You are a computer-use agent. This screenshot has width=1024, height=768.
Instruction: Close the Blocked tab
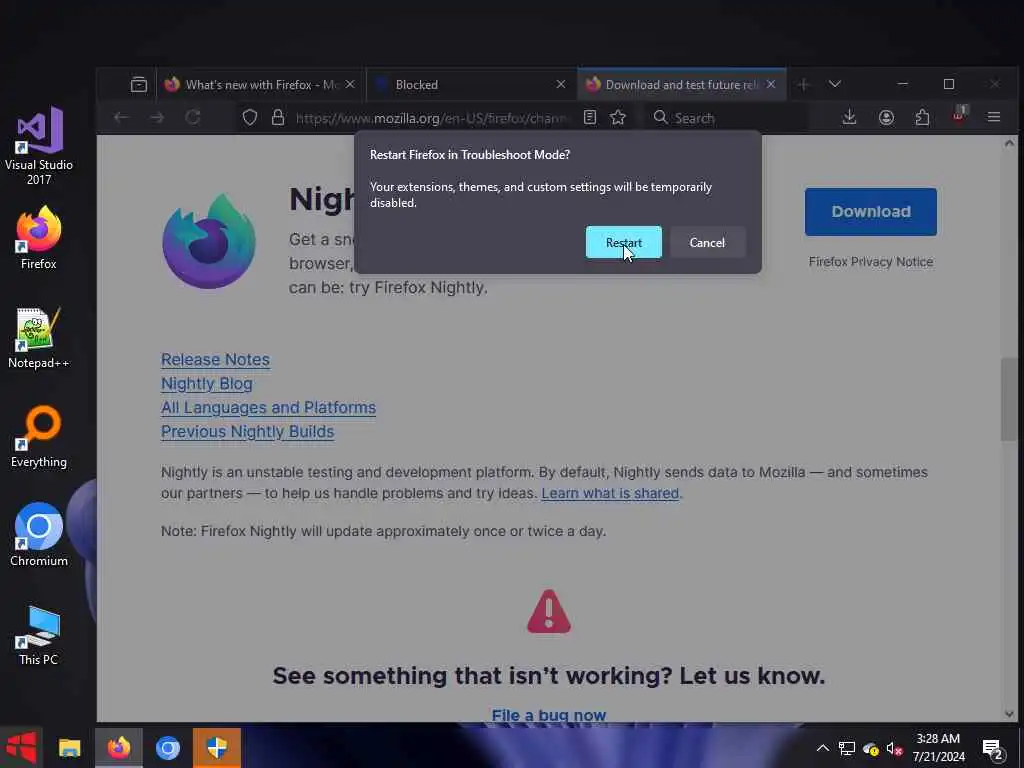click(560, 84)
